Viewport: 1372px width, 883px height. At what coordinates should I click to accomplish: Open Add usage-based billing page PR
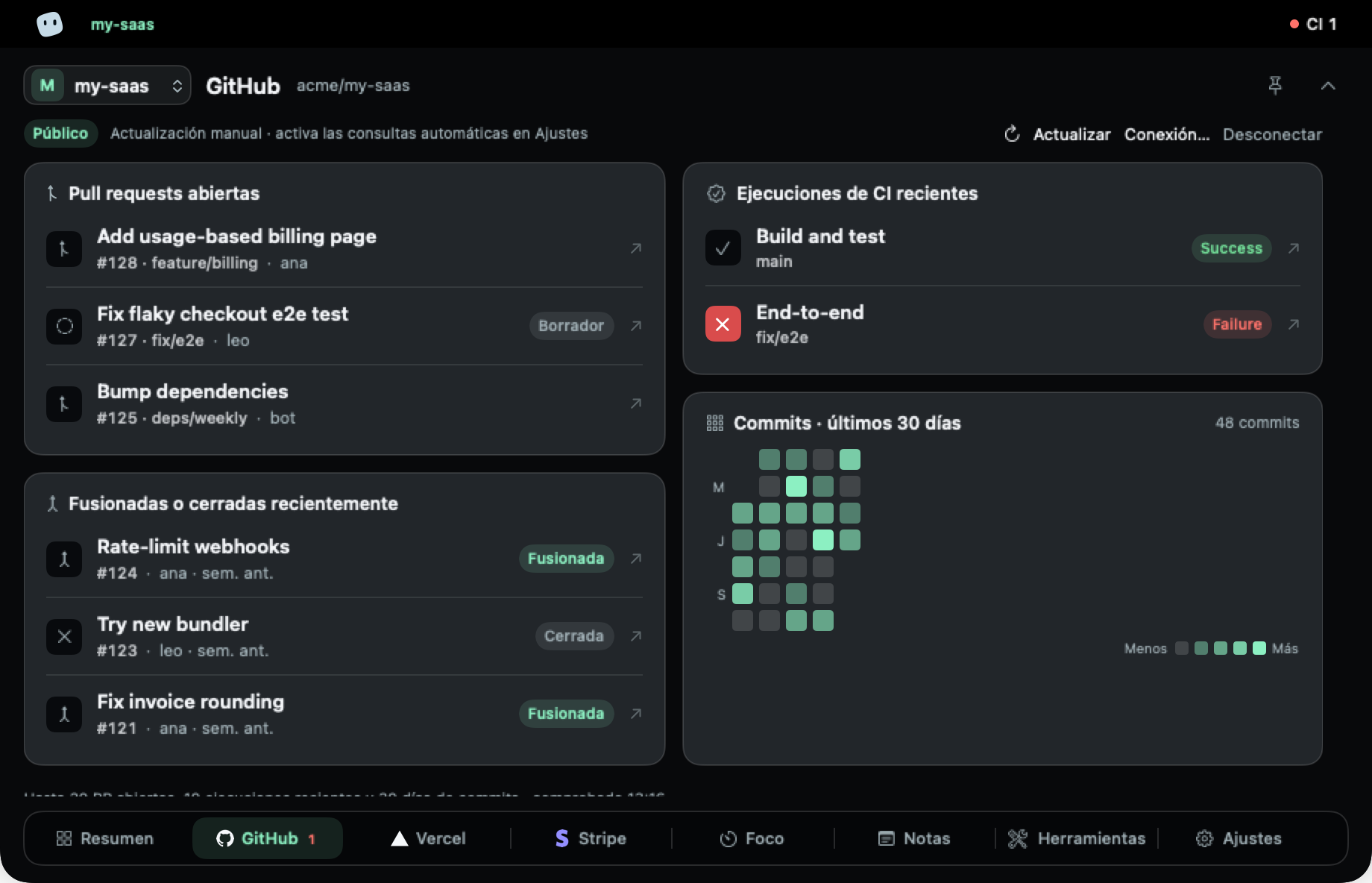(x=344, y=248)
